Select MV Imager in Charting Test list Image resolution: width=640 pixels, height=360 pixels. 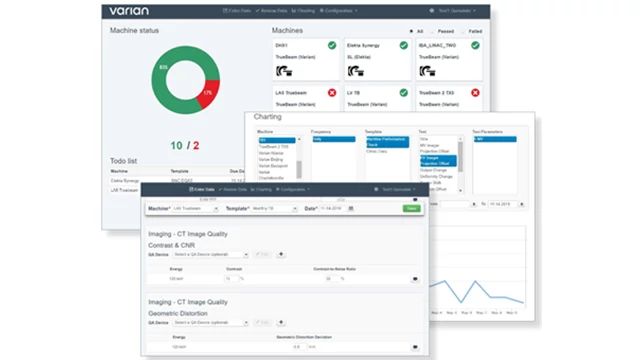coord(429,145)
